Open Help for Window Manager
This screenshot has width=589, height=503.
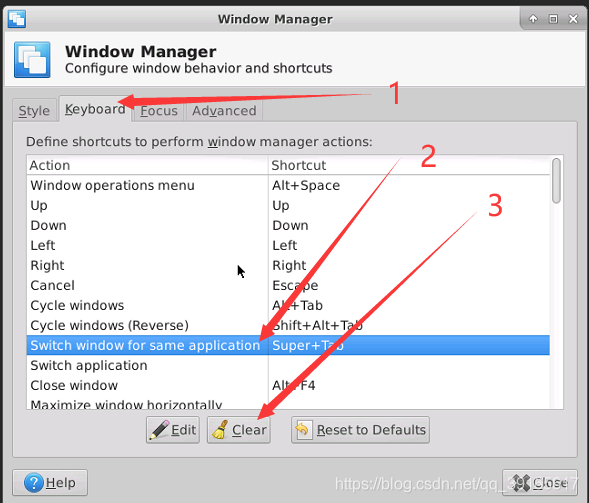tap(50, 483)
